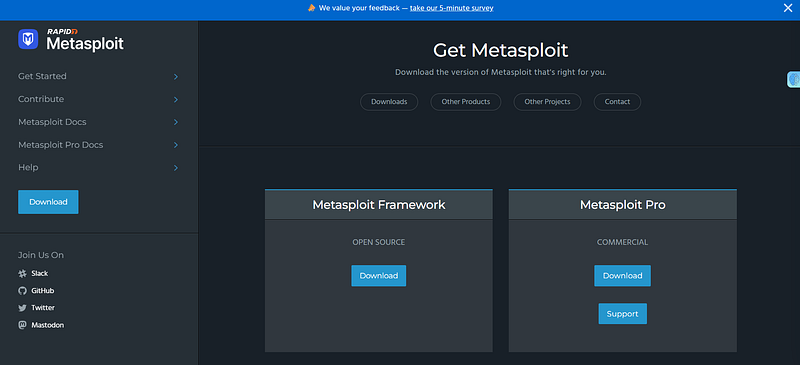The image size is (800, 365).
Task: Click the orange feedback icon in banner
Action: tap(311, 8)
